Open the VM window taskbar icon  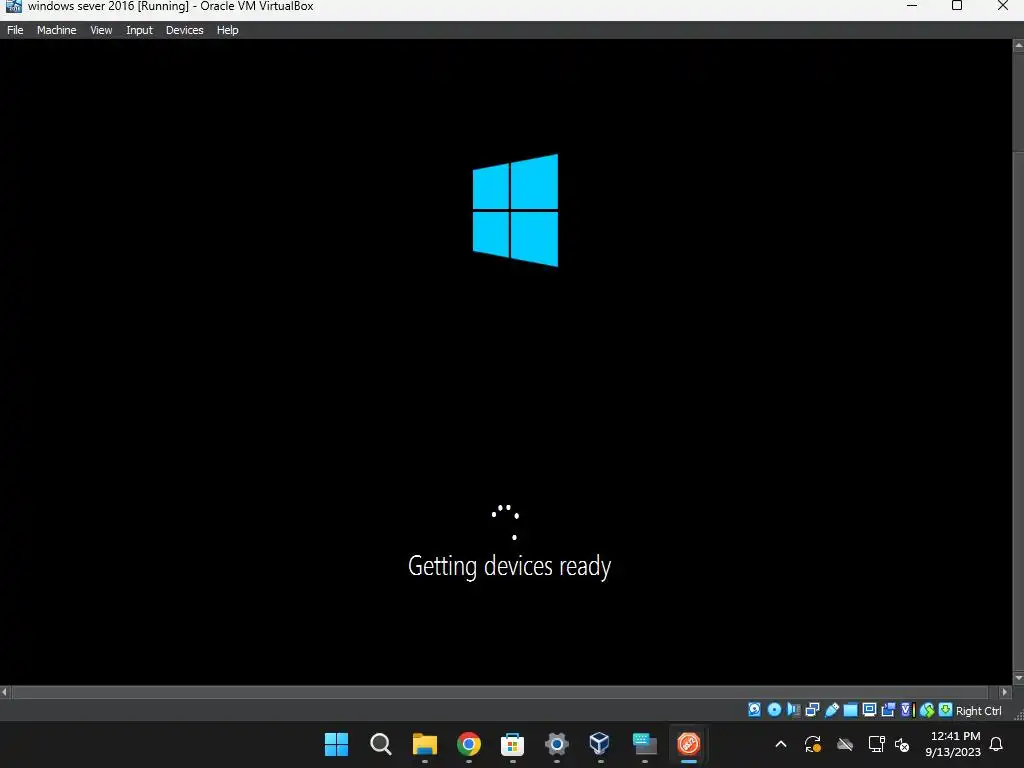645,744
